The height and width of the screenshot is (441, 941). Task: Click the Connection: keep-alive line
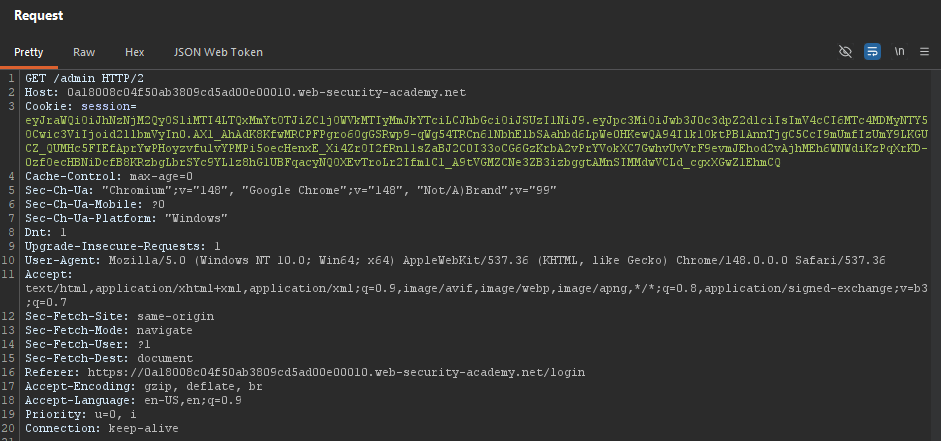(101, 428)
